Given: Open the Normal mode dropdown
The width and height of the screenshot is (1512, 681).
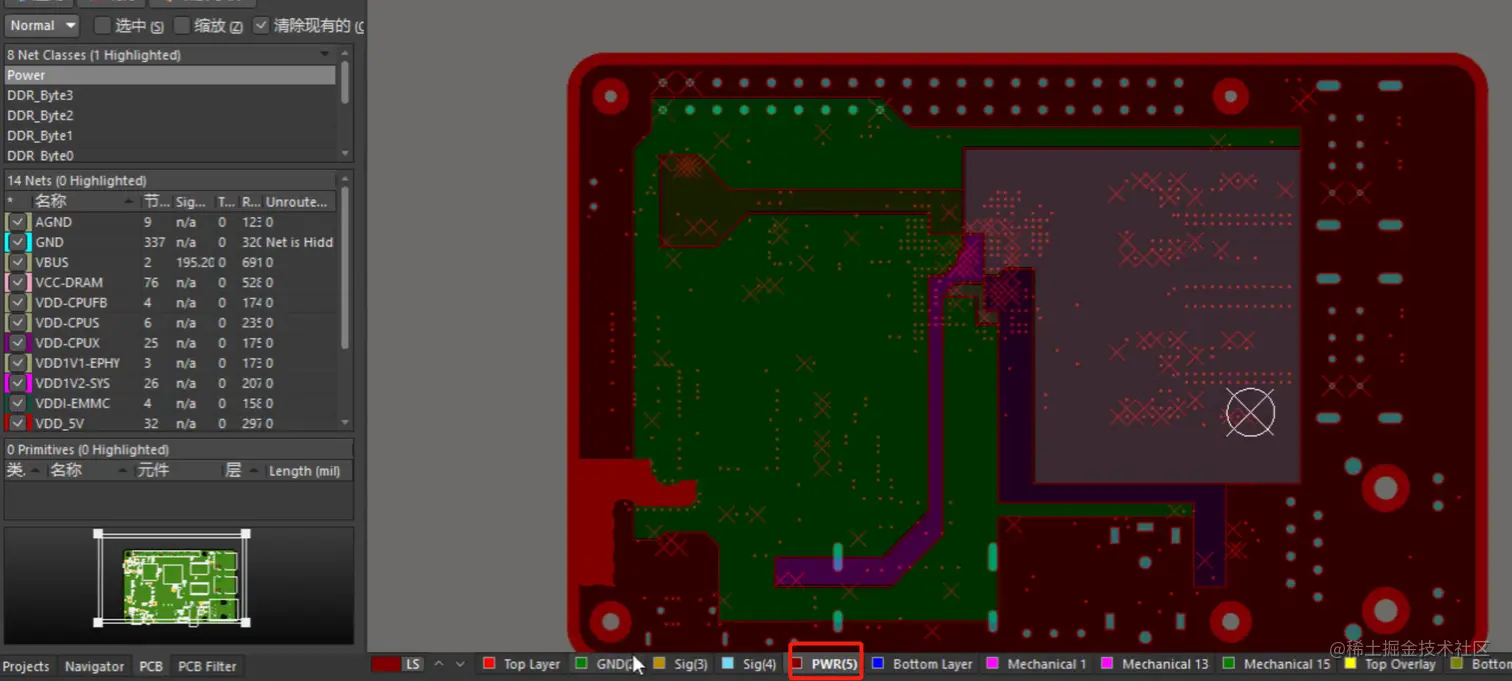Looking at the screenshot, I should [x=42, y=25].
